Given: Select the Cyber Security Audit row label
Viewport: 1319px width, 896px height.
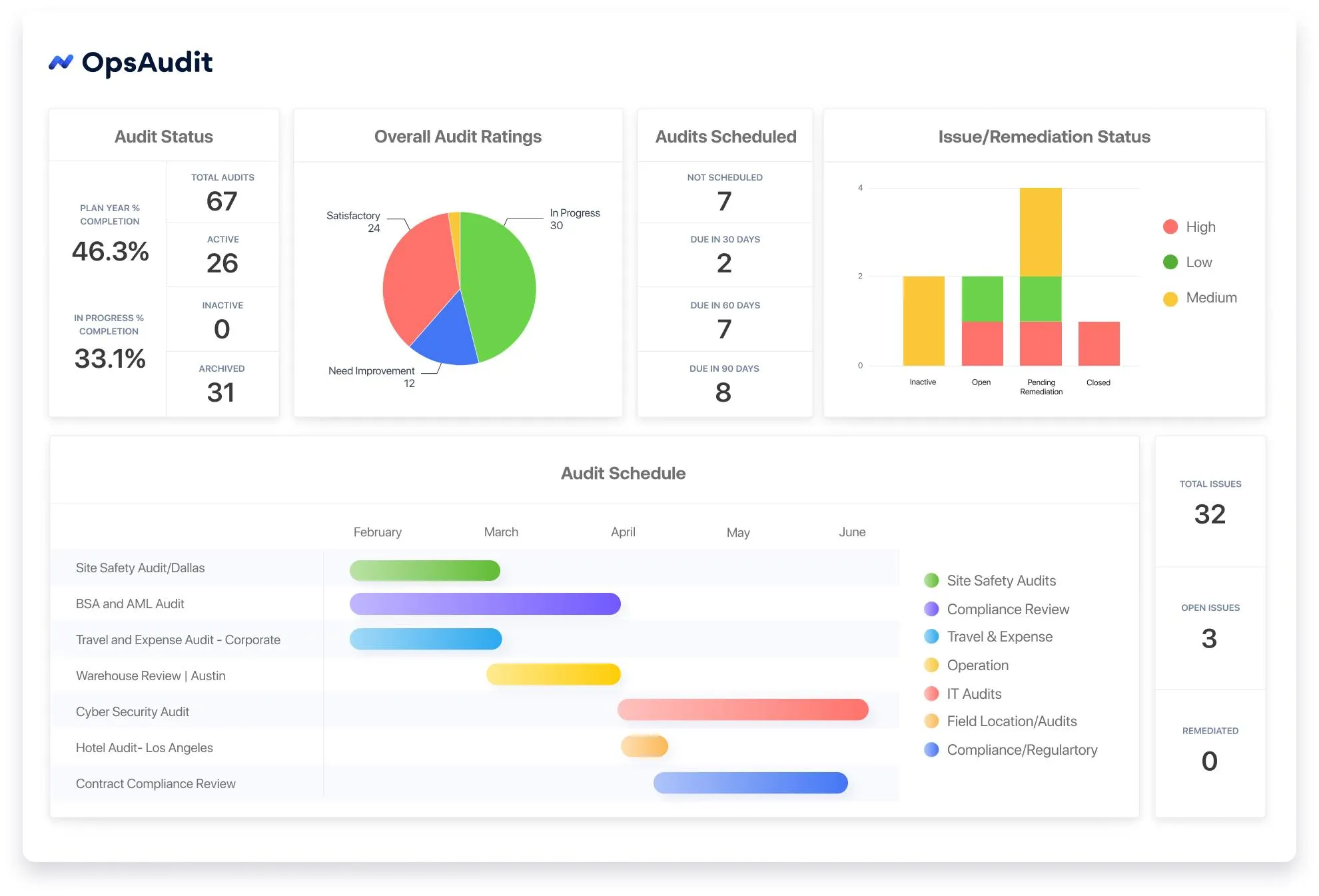Looking at the screenshot, I should click(133, 711).
